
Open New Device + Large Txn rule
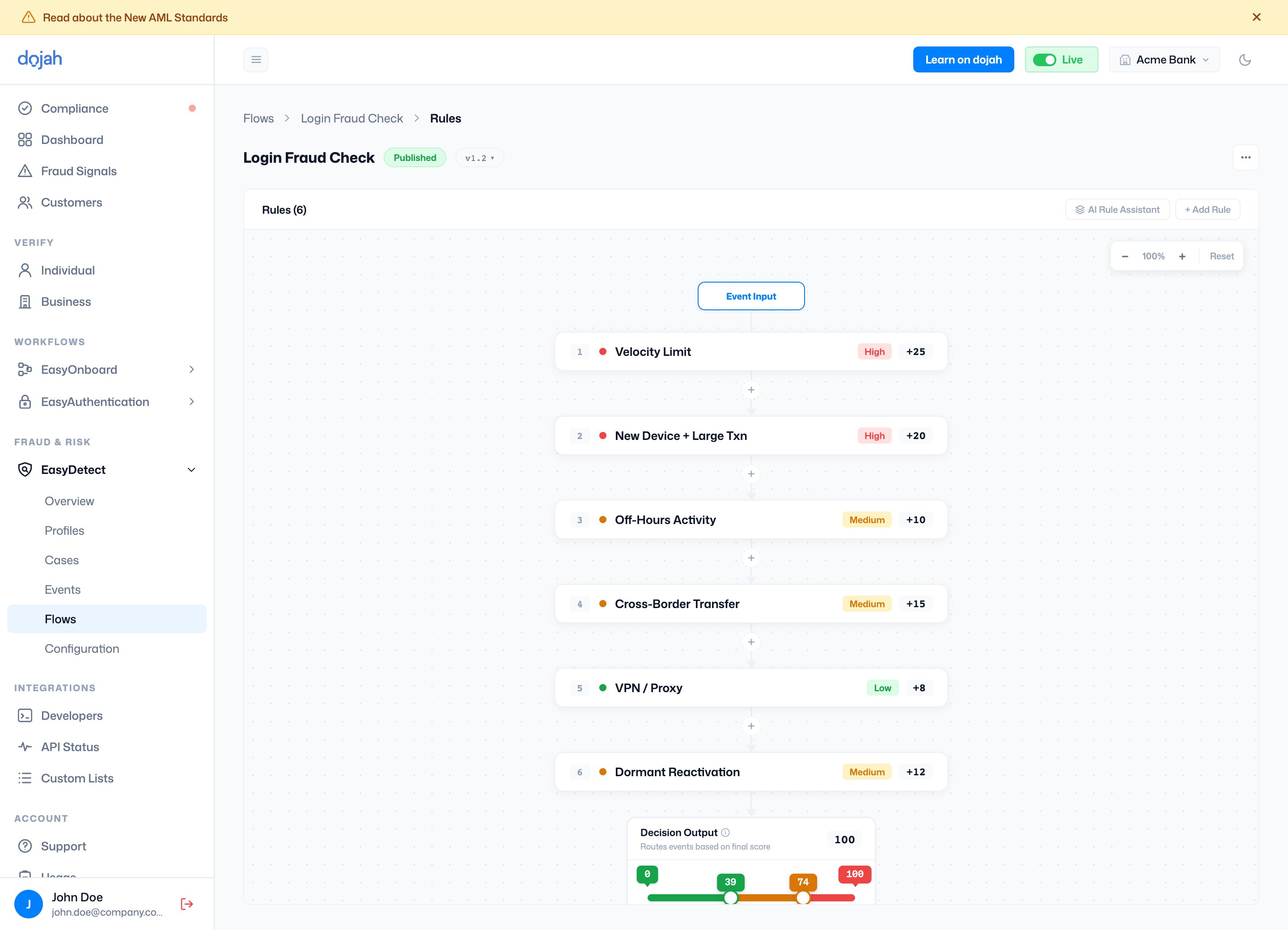tap(751, 435)
